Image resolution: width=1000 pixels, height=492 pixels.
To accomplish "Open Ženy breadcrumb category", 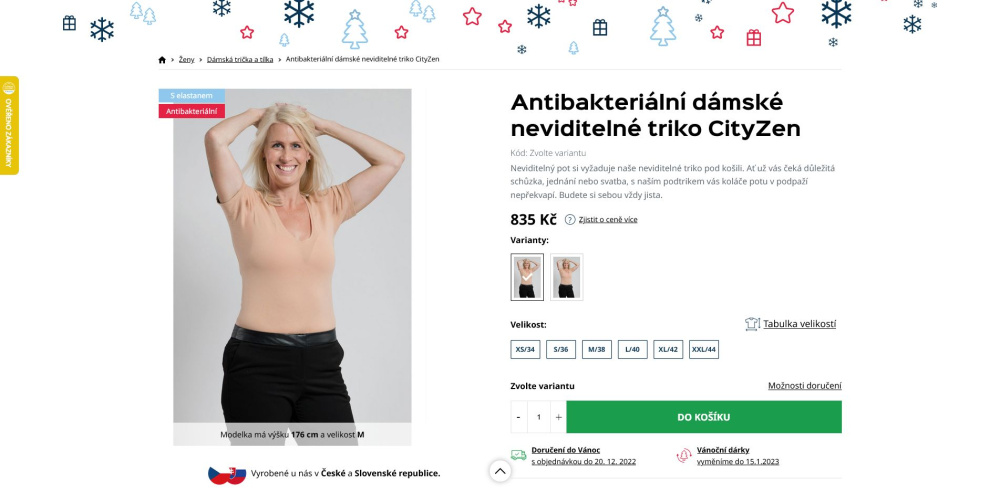I will [186, 59].
